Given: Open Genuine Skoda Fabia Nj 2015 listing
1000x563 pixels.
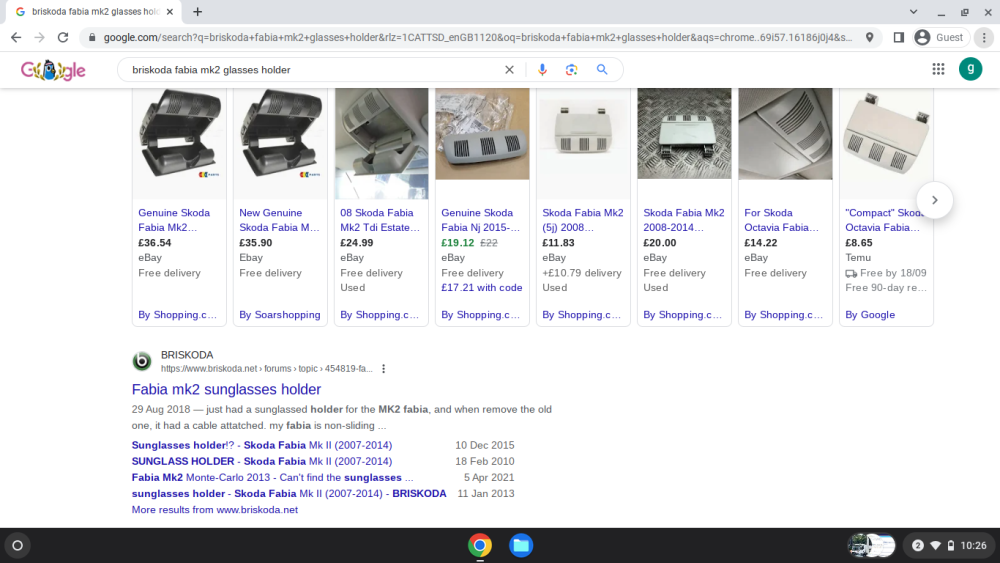Looking at the screenshot, I should pyautogui.click(x=480, y=220).
